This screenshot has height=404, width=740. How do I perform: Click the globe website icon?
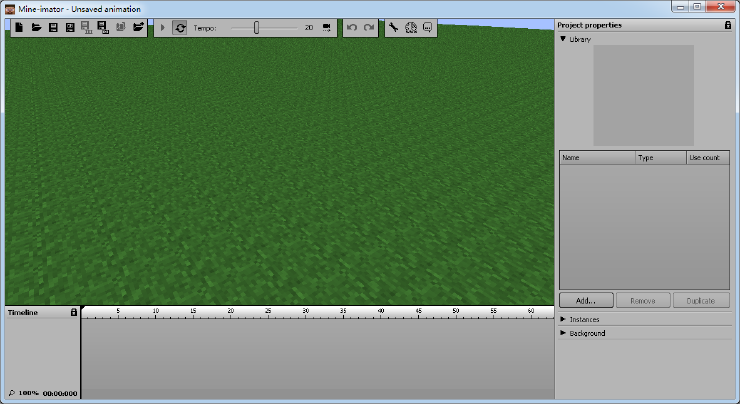coord(411,28)
